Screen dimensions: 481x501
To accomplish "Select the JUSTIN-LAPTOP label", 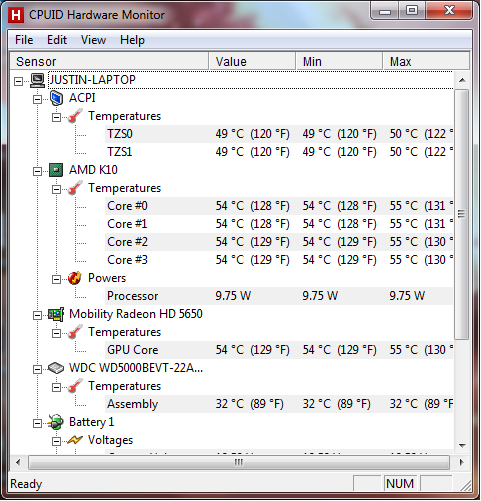I will click(93, 80).
